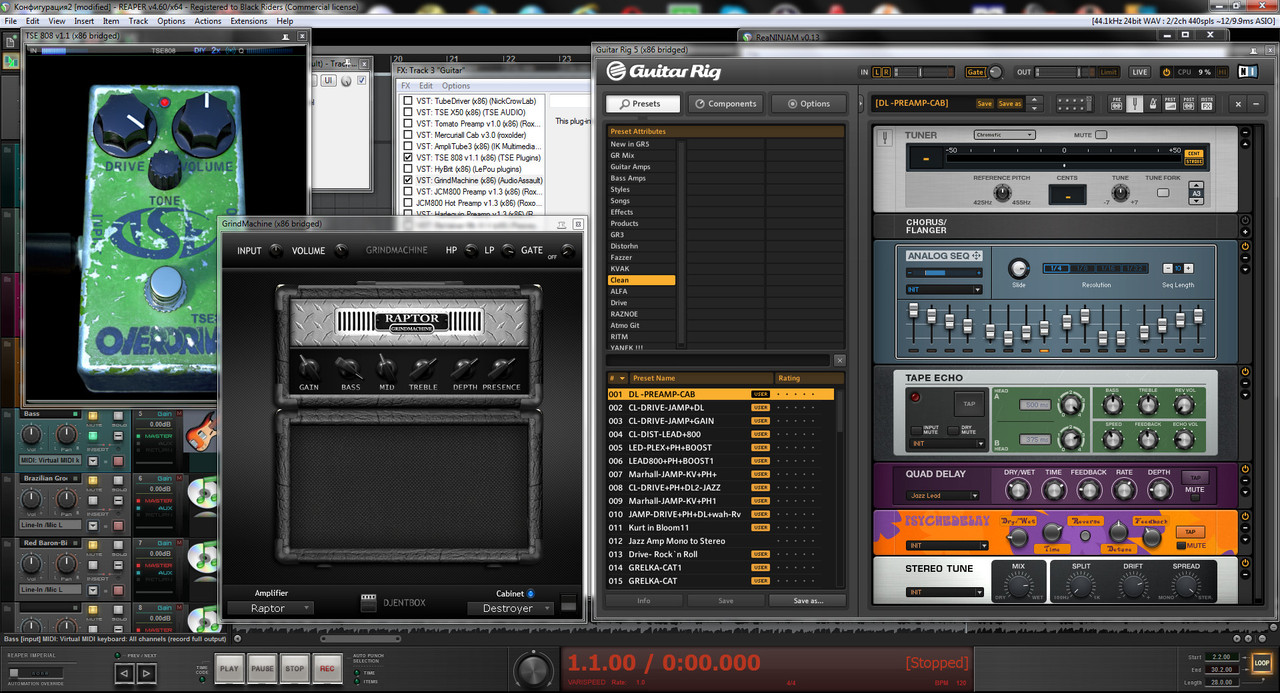Open the Insert menu in REAPER
The width and height of the screenshot is (1280, 693).
click(84, 21)
